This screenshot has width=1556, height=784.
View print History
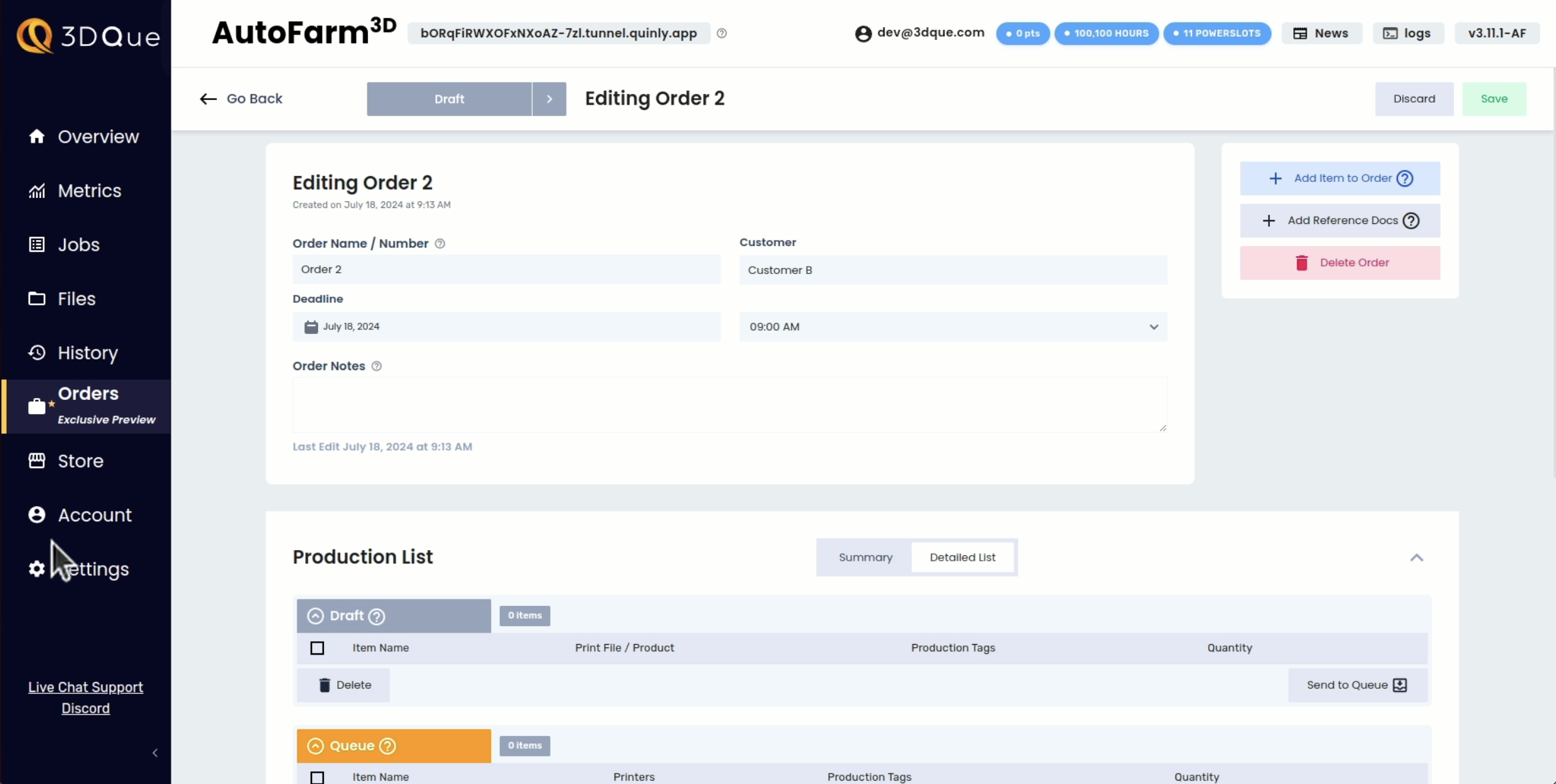point(87,353)
